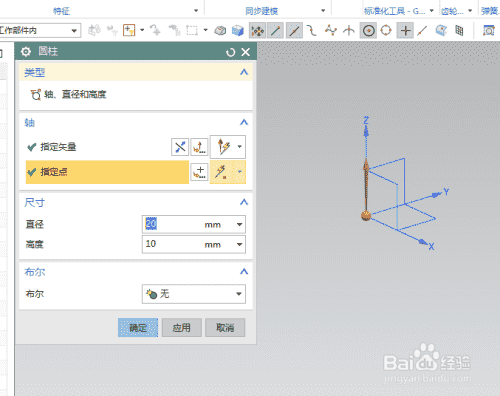Click the 标准化工具 group label
Image resolution: width=500 pixels, height=396 pixels.
tap(394, 11)
